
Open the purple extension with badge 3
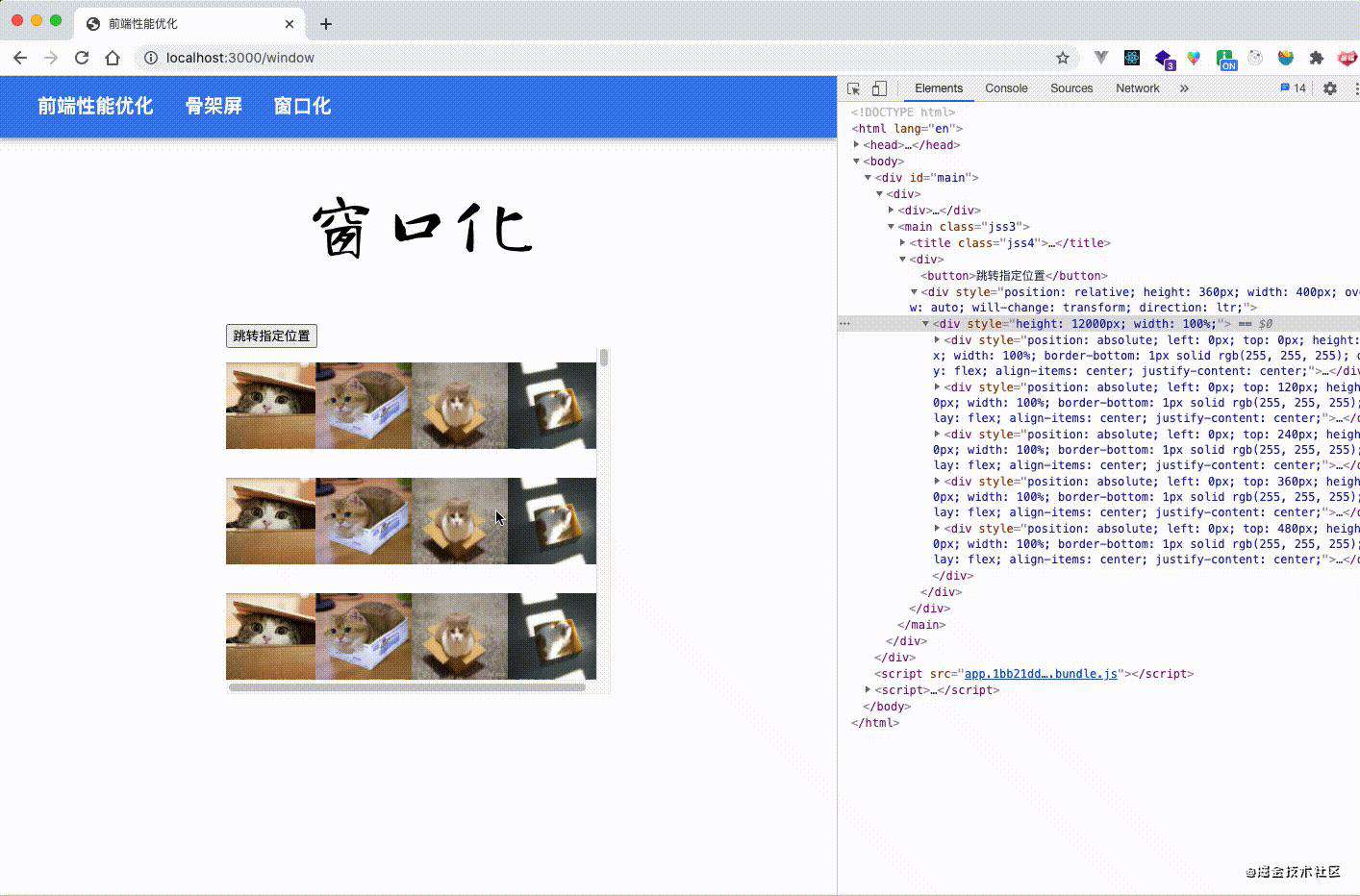[x=1164, y=60]
